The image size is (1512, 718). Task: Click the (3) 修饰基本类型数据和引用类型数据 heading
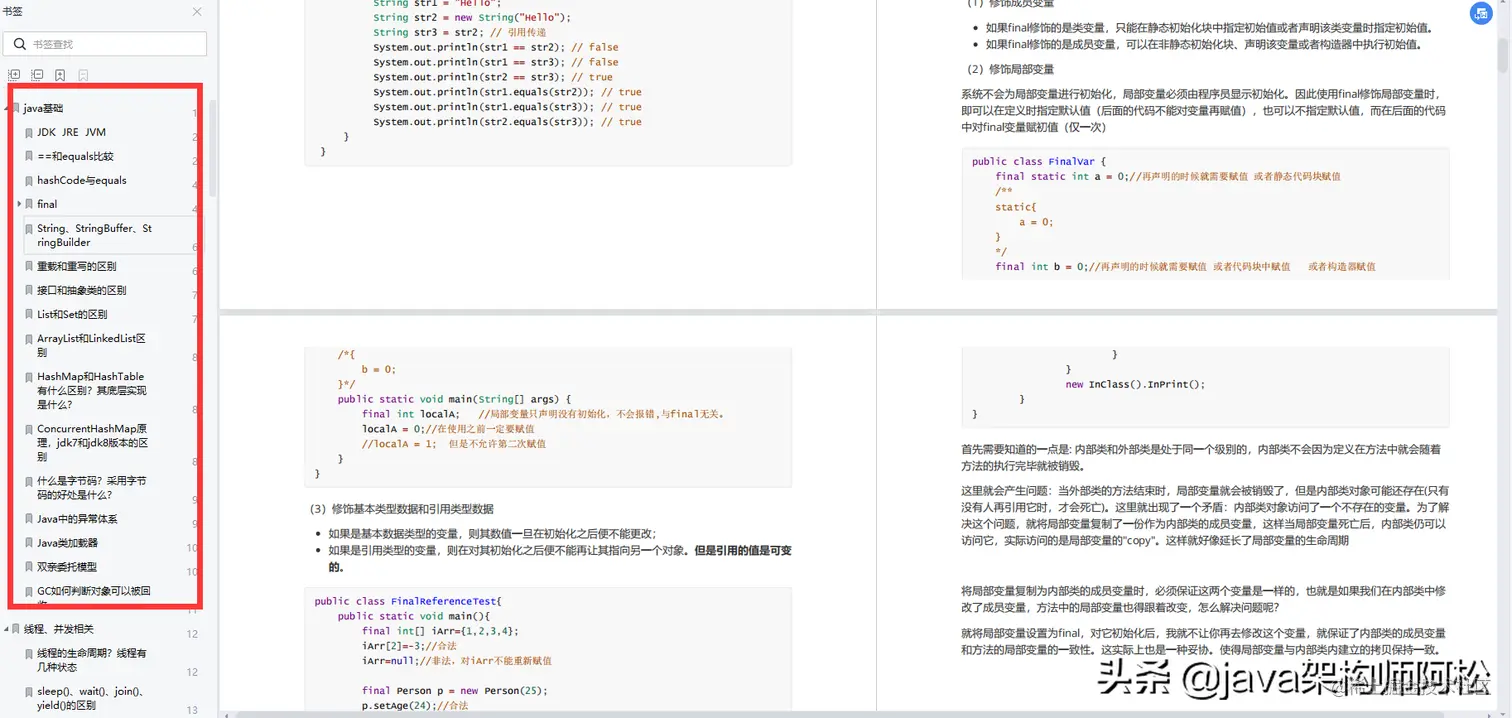[402, 509]
